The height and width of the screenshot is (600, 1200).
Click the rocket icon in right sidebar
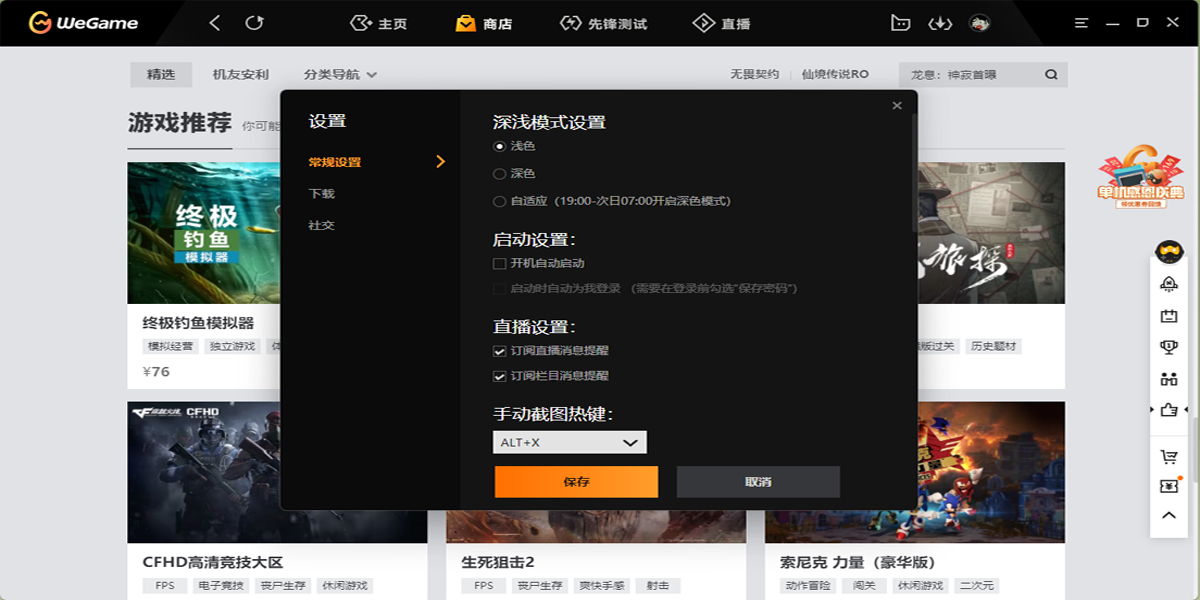tap(1169, 284)
